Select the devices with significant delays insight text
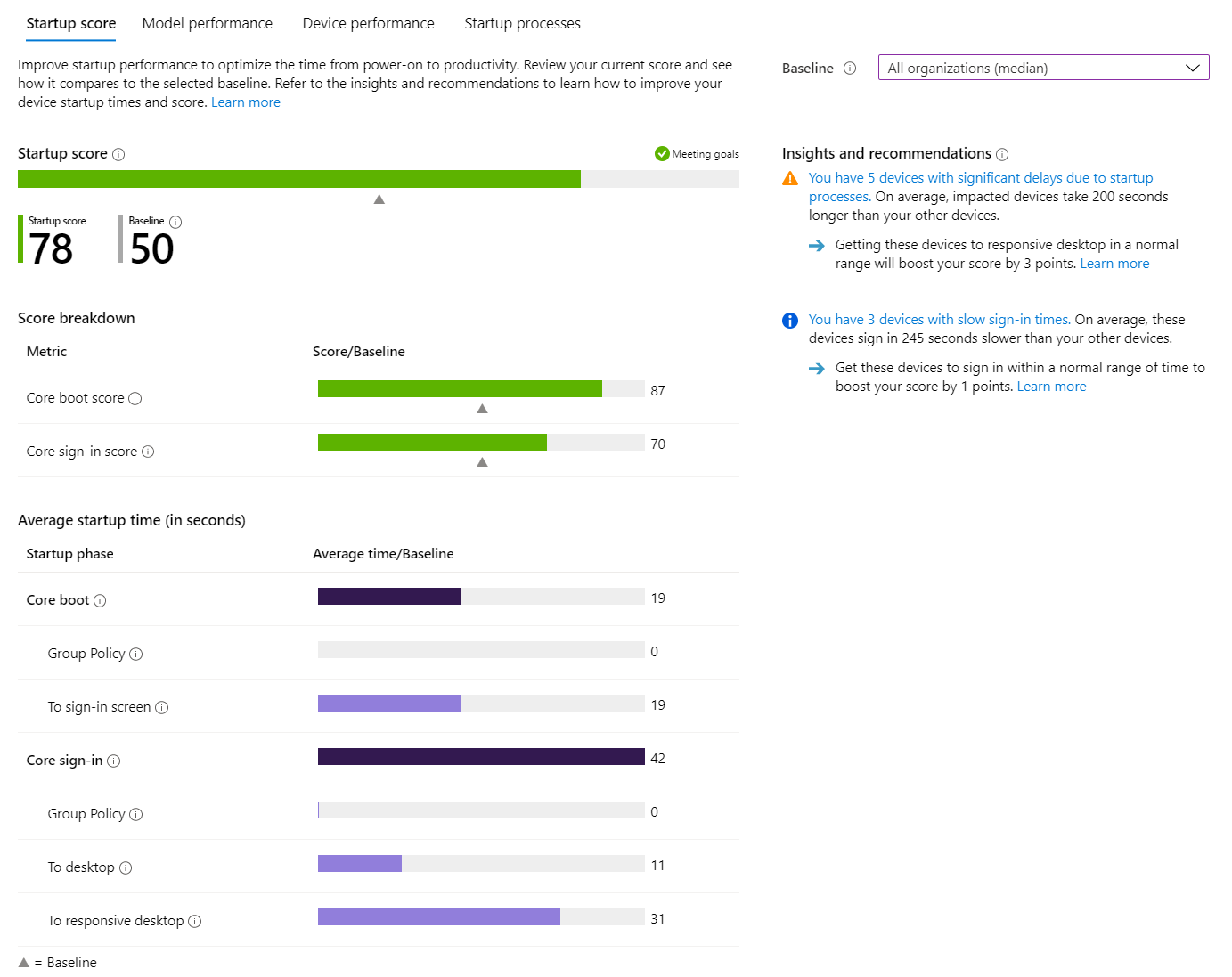This screenshot has width=1232, height=977. point(980,177)
